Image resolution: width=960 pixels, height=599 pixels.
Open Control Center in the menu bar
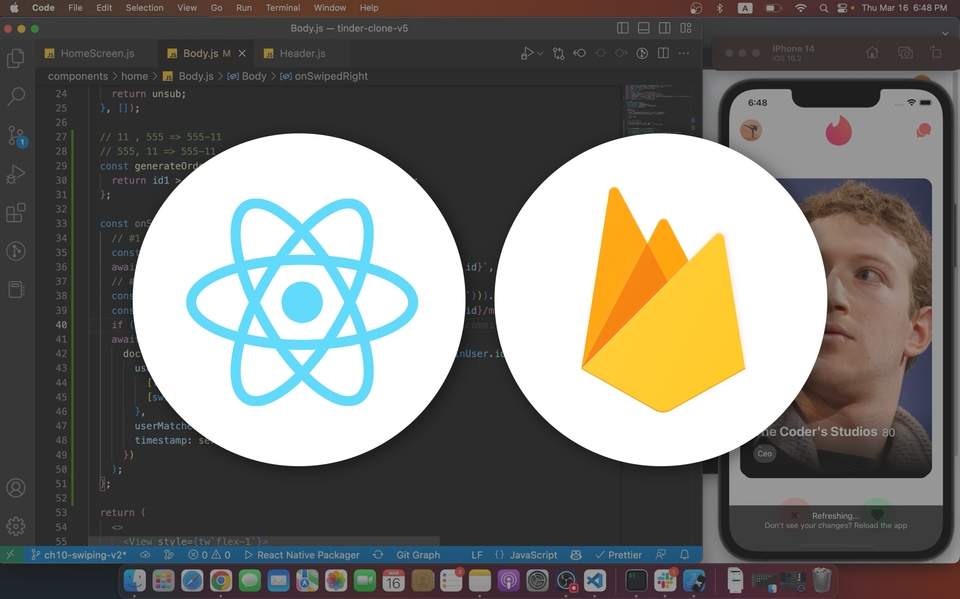coord(844,8)
